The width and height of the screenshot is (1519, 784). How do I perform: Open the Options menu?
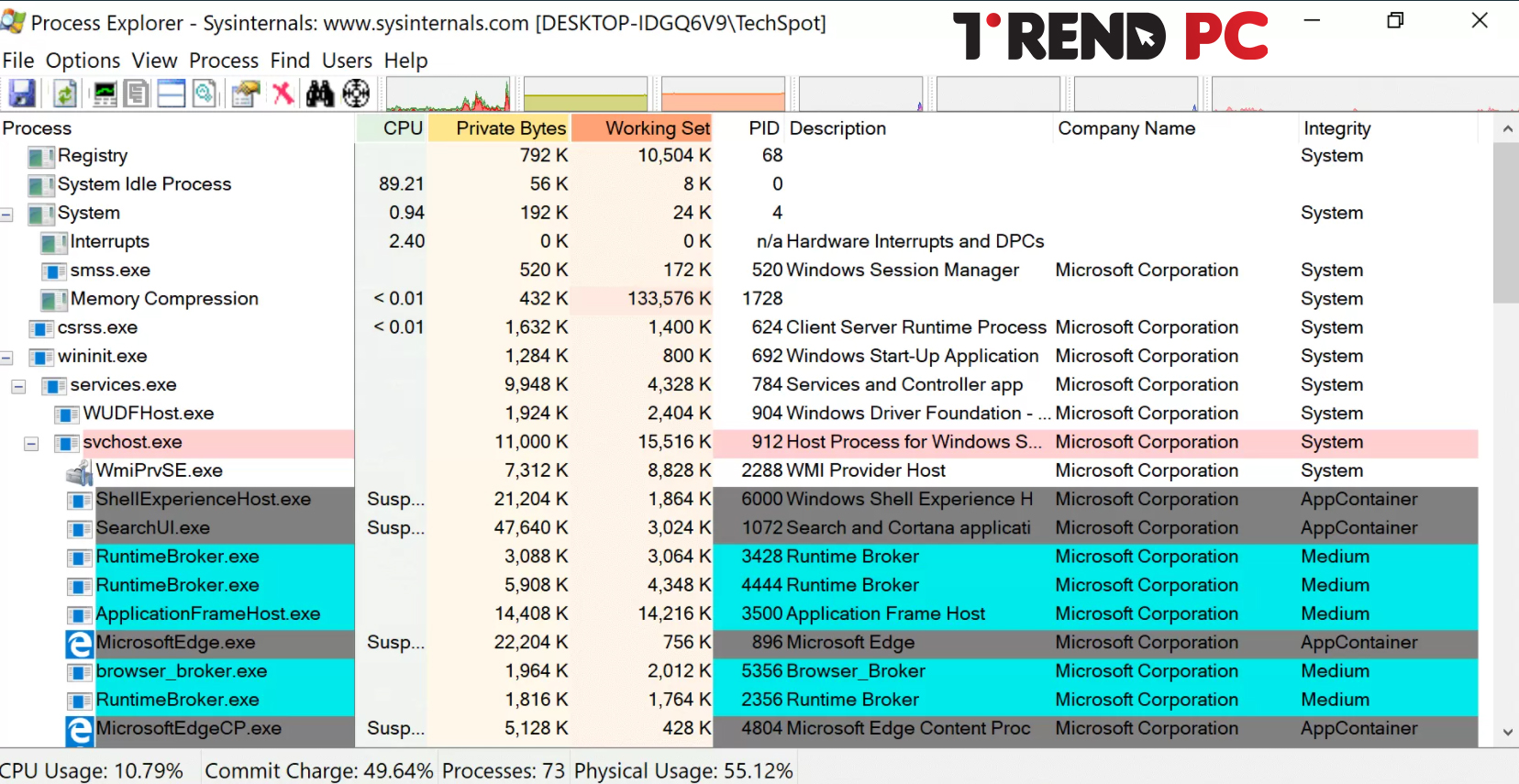click(83, 61)
